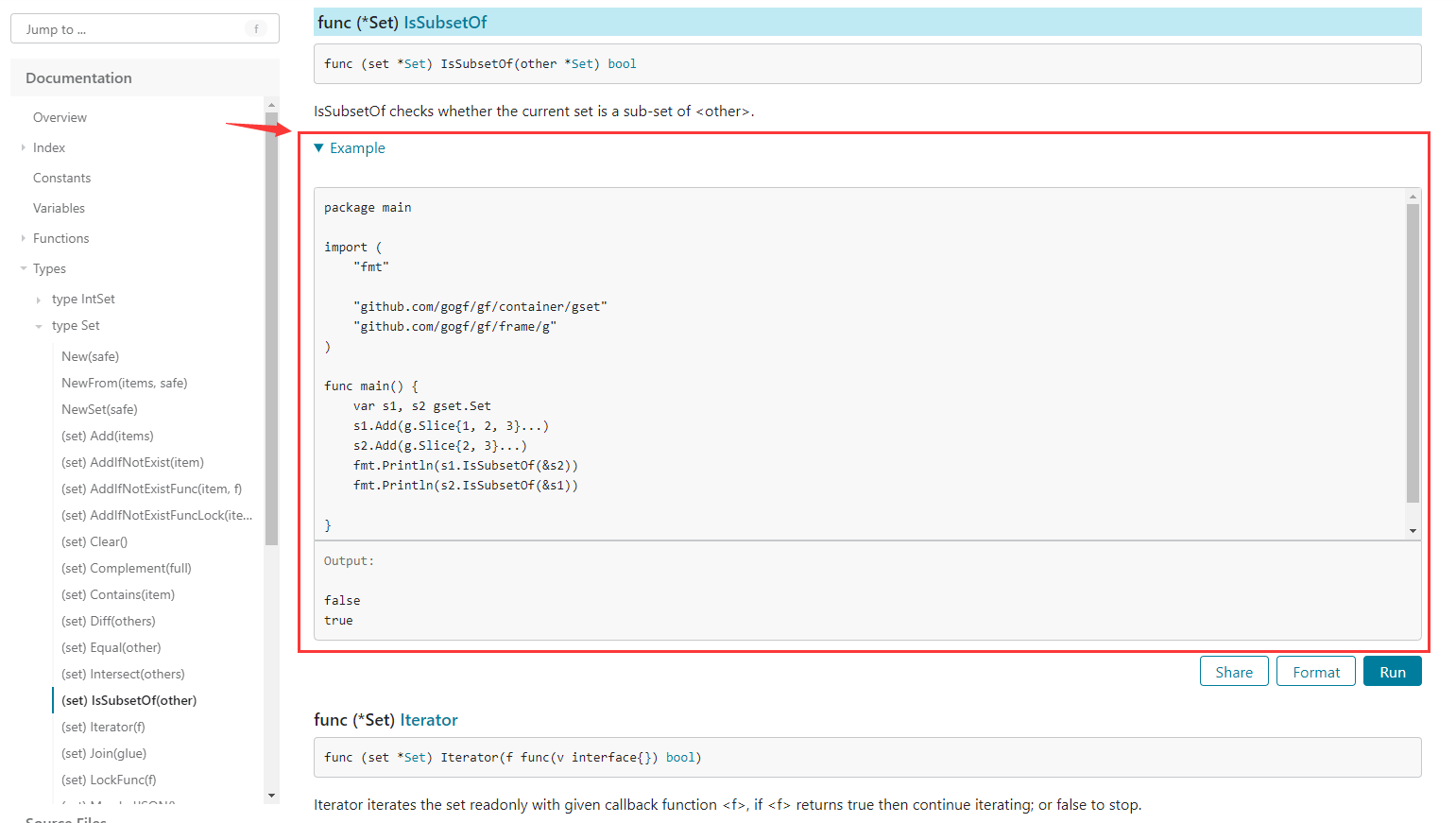Select (set) Contains(item) in sidebar

point(118,594)
